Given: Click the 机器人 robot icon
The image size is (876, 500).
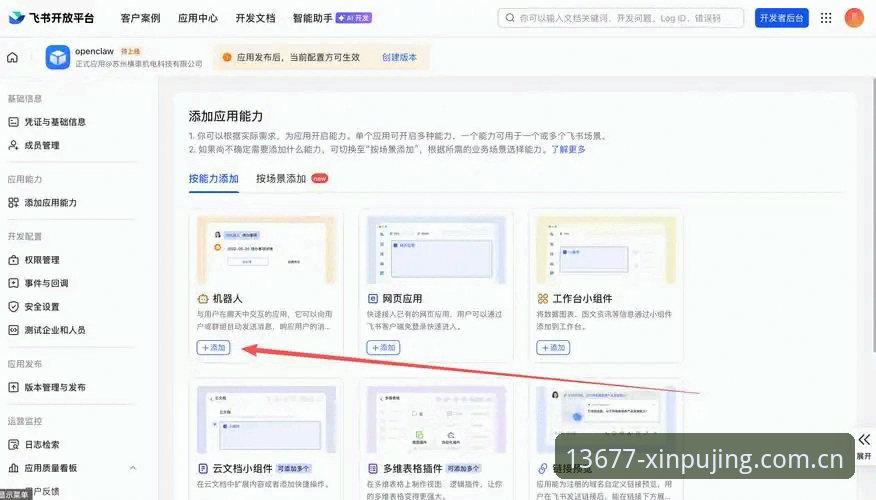Looking at the screenshot, I should pyautogui.click(x=203, y=299).
